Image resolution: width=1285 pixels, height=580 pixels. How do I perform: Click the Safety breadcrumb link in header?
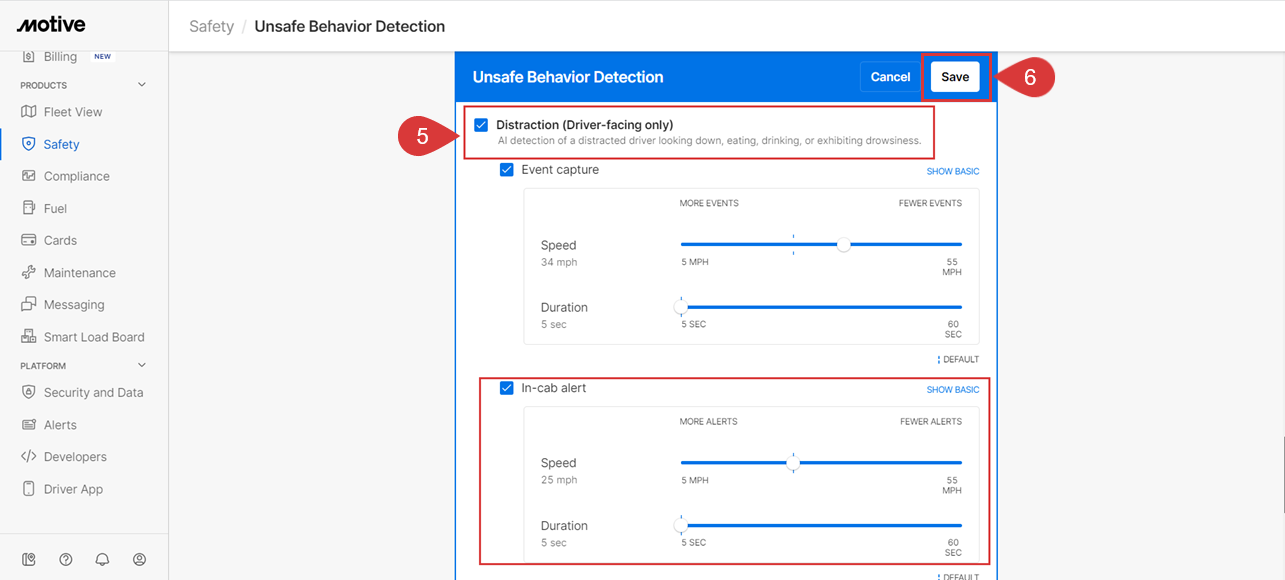click(x=211, y=26)
